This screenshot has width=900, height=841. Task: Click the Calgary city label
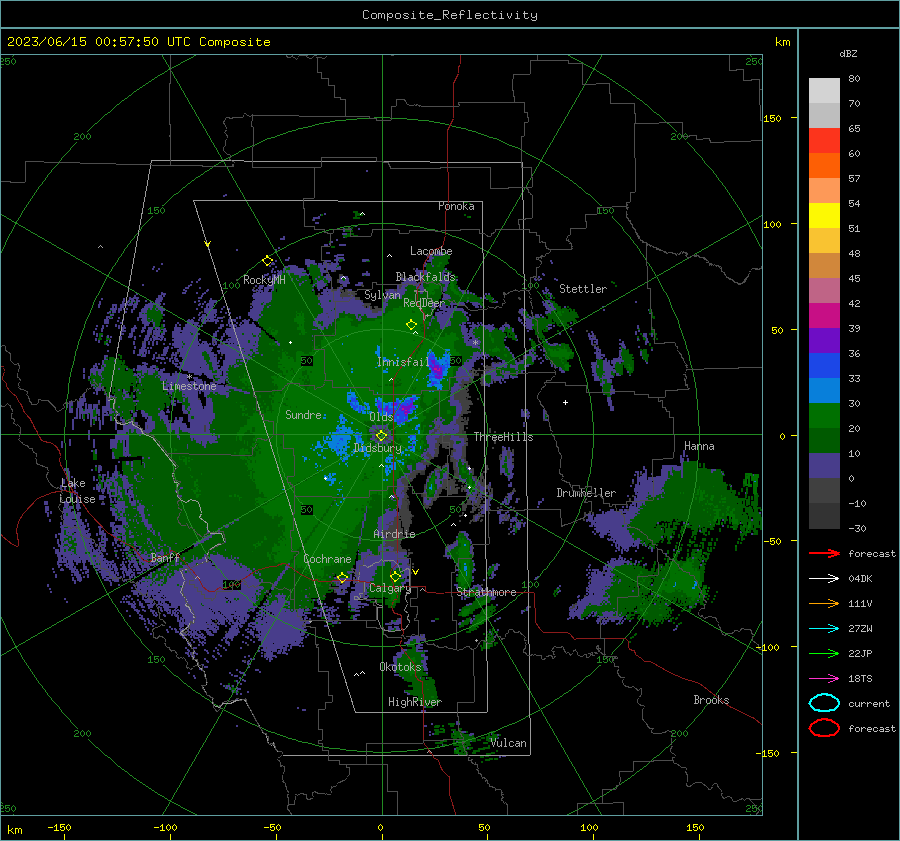tap(390, 588)
